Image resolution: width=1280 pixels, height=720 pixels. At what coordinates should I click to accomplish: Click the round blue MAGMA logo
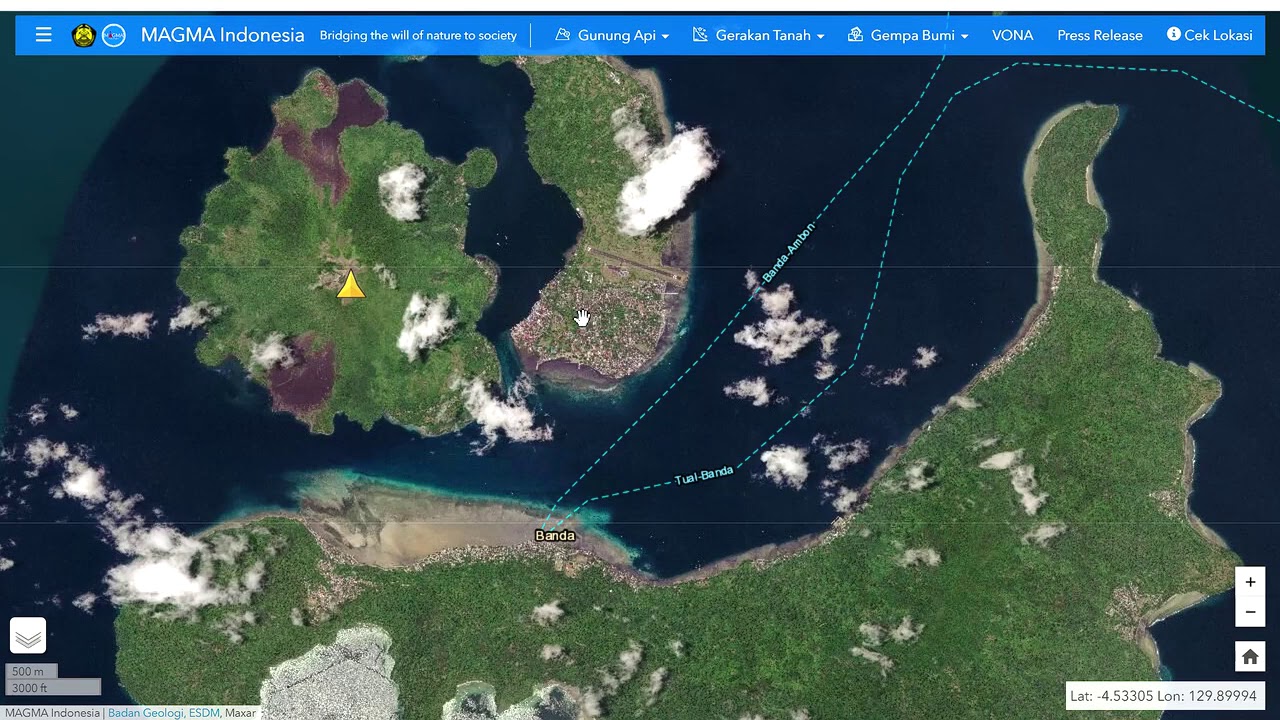114,36
